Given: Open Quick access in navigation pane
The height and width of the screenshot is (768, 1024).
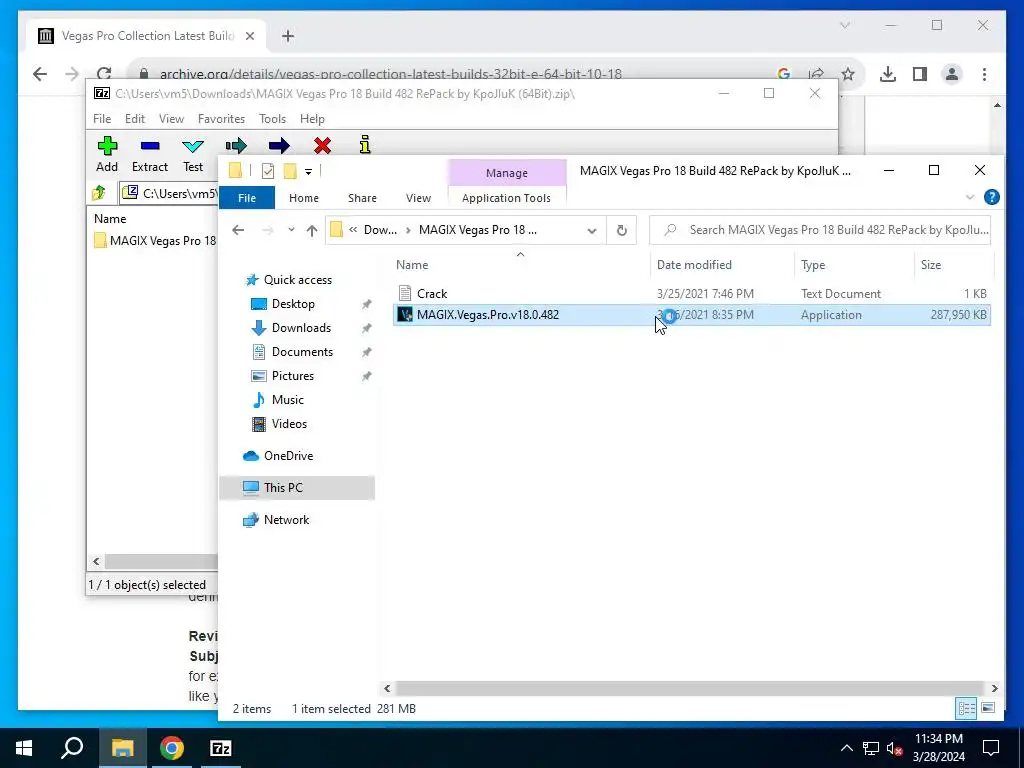Looking at the screenshot, I should point(298,280).
